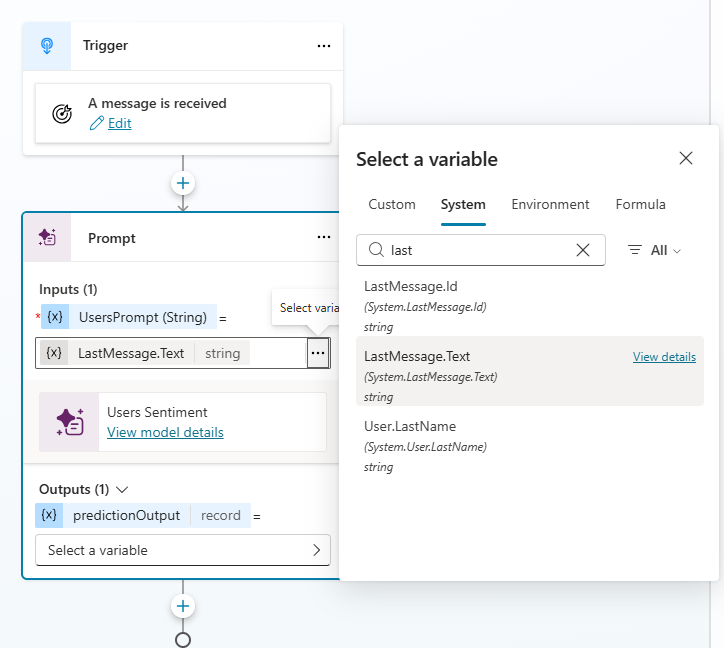
Task: Open the output Select a variable picker
Action: 183,550
